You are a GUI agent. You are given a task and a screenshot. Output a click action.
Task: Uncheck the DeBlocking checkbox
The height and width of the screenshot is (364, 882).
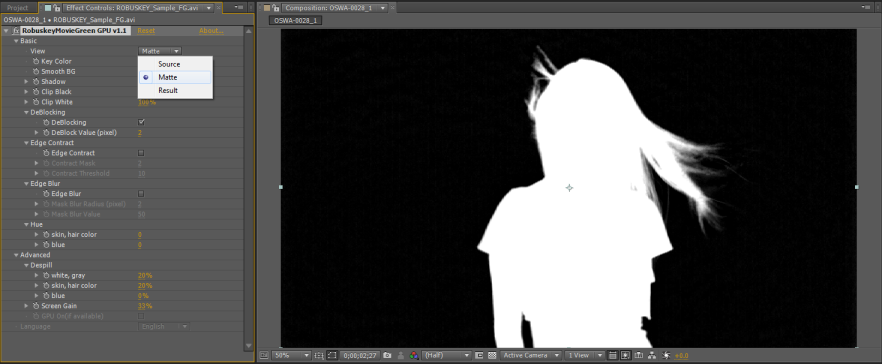pyautogui.click(x=141, y=122)
